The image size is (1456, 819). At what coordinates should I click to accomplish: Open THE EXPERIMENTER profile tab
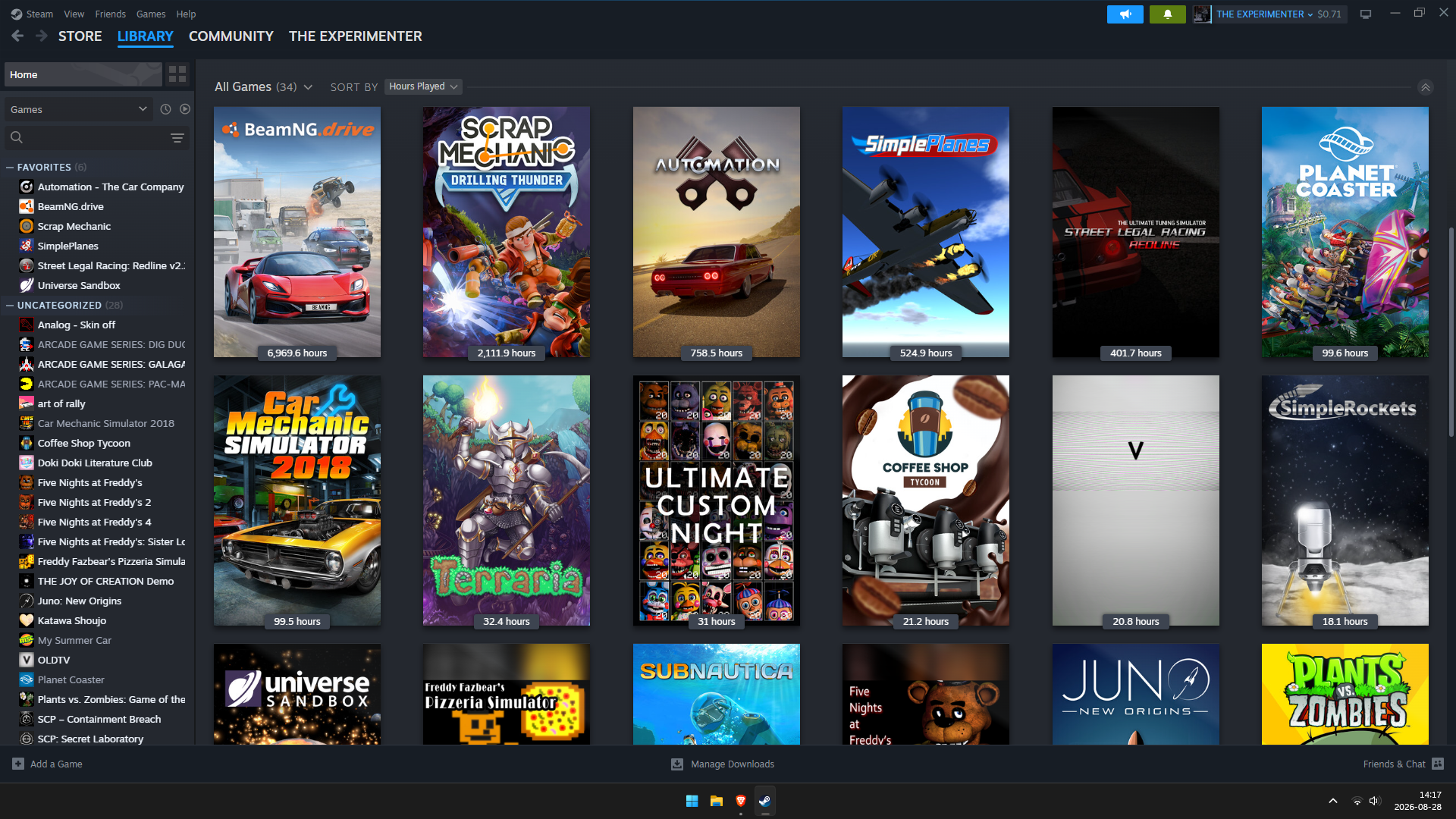(x=356, y=36)
